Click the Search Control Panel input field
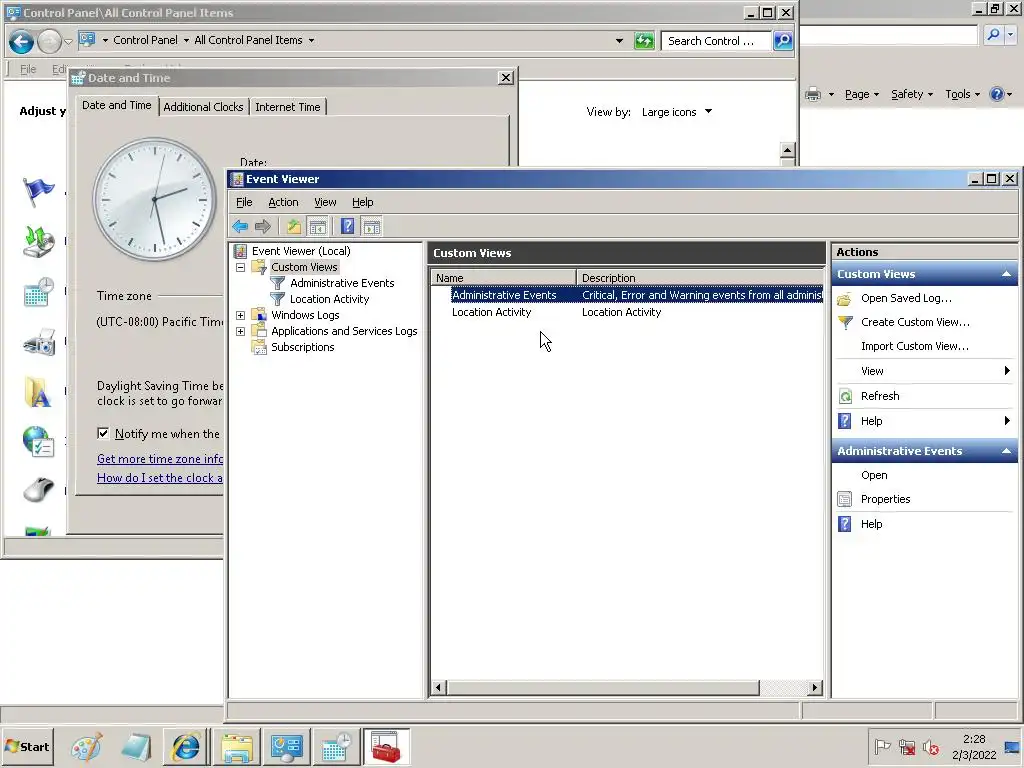This screenshot has height=768, width=1024. pos(715,41)
